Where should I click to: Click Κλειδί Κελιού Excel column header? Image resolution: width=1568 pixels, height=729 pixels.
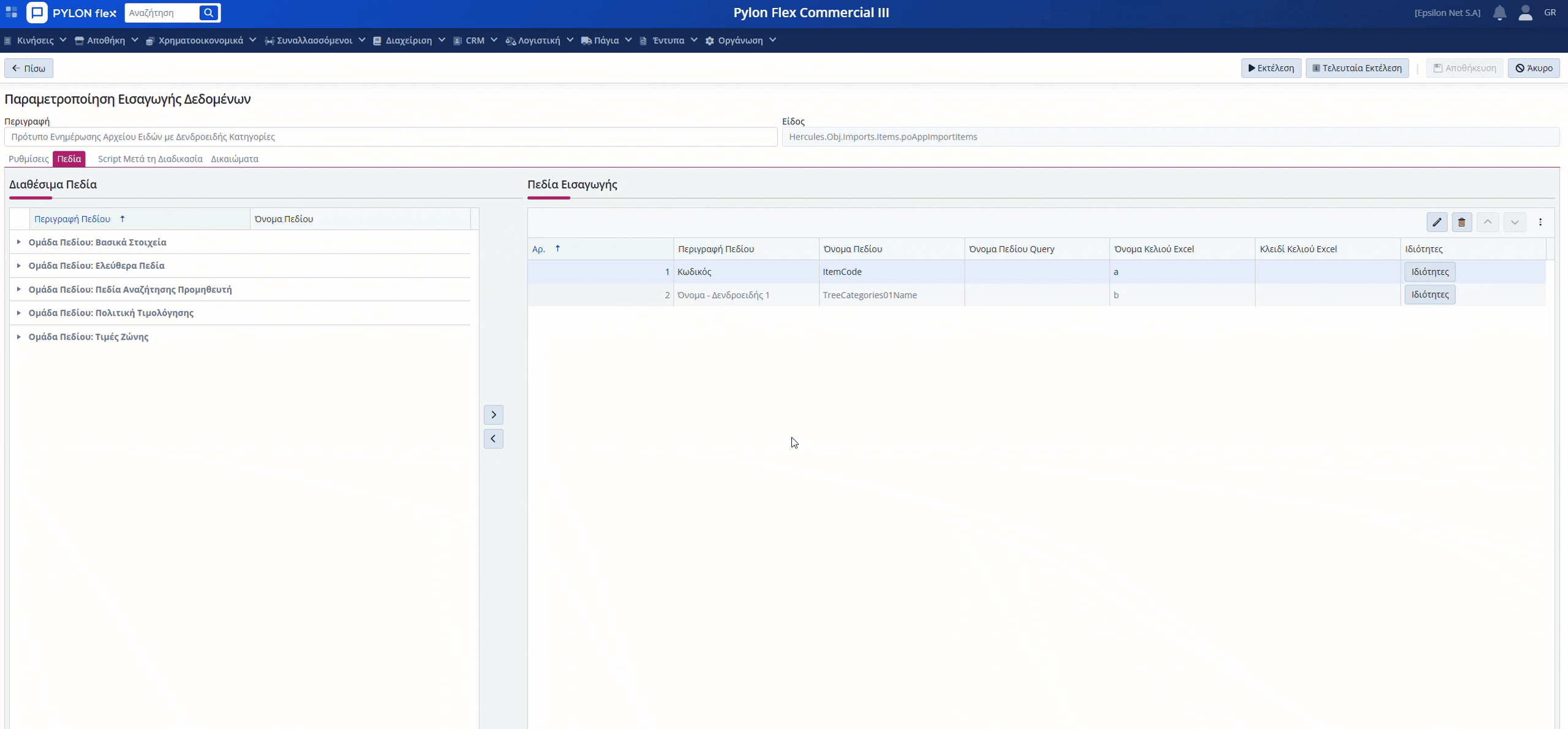click(1327, 249)
